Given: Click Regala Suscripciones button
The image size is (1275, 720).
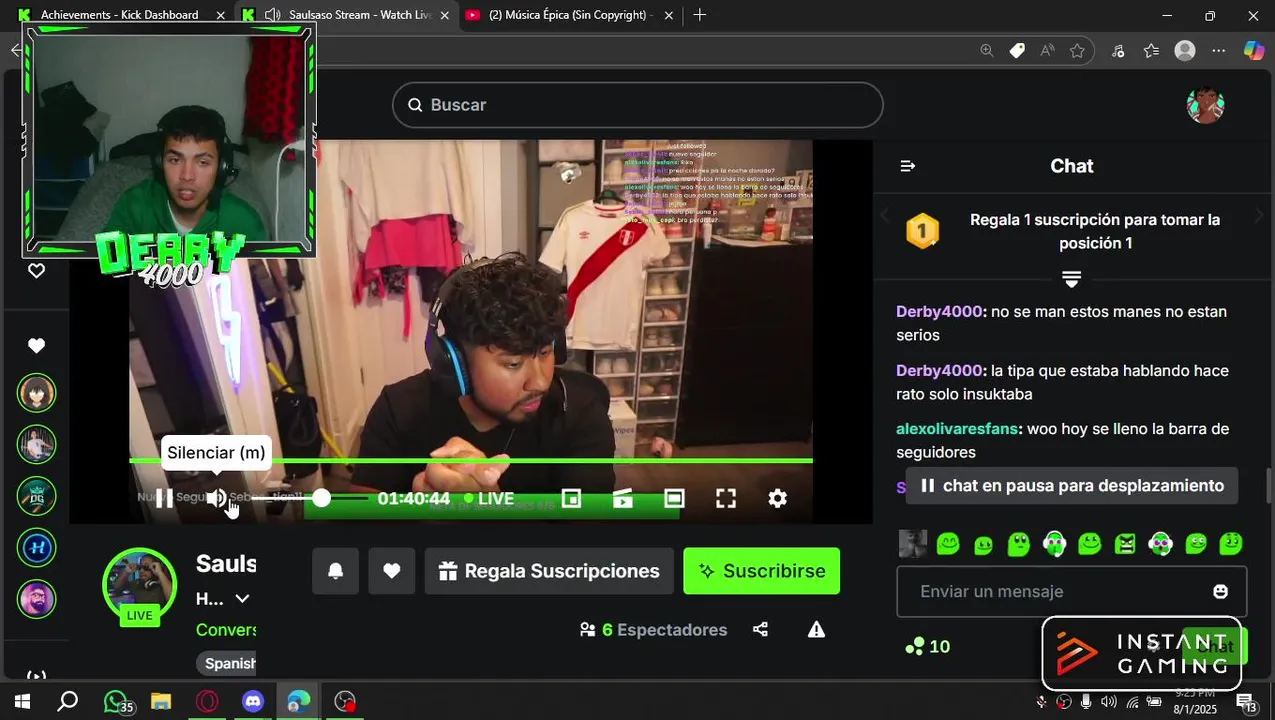Looking at the screenshot, I should click(549, 571).
